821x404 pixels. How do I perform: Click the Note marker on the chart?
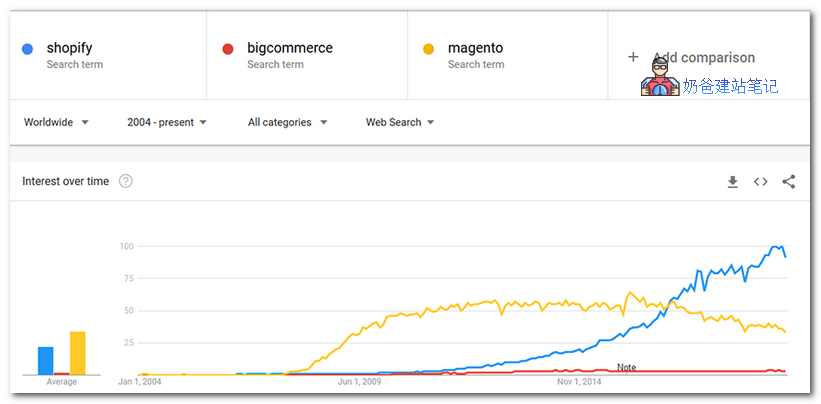point(626,367)
